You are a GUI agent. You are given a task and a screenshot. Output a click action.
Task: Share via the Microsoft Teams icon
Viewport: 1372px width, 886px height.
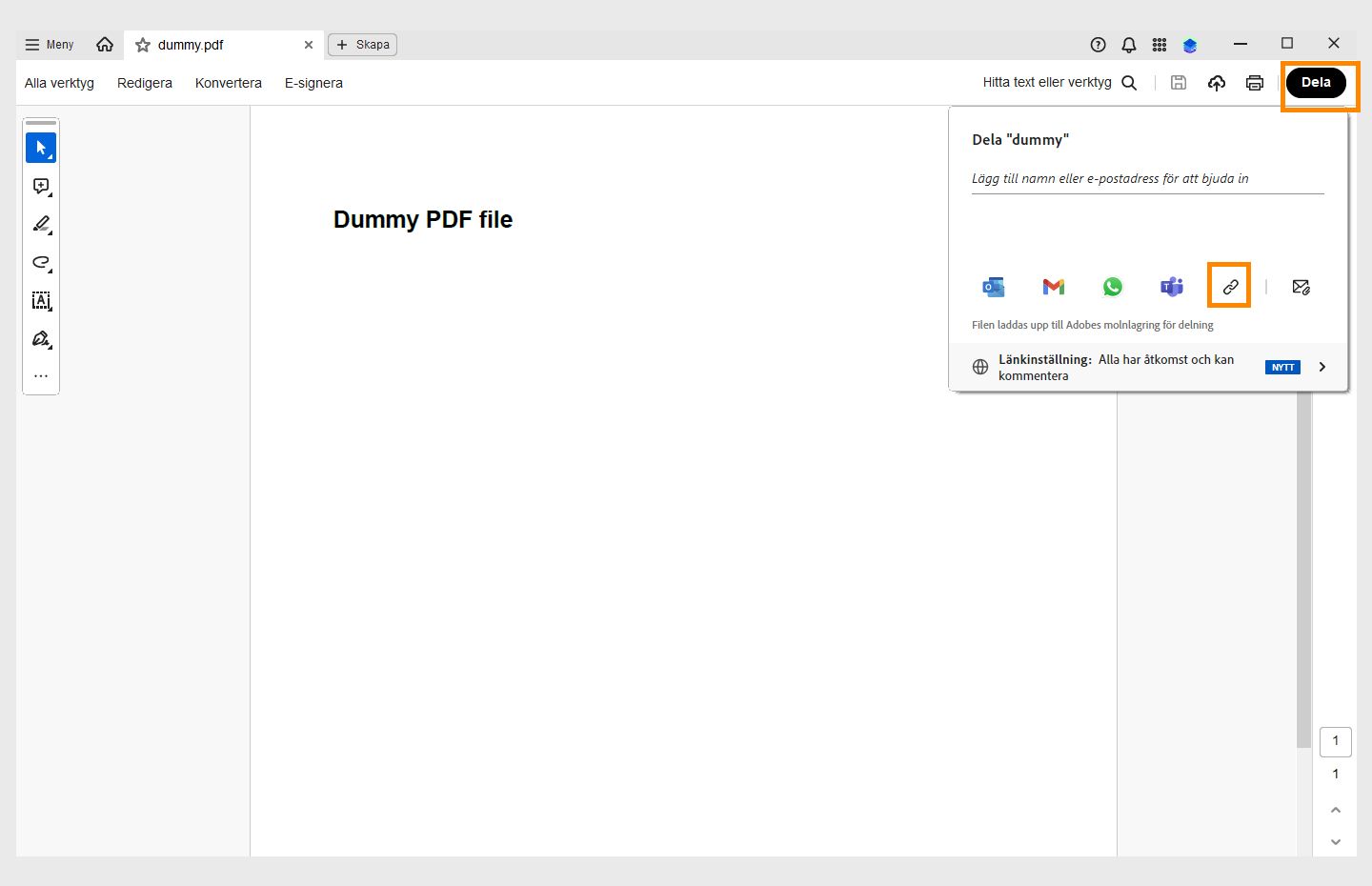tap(1172, 287)
